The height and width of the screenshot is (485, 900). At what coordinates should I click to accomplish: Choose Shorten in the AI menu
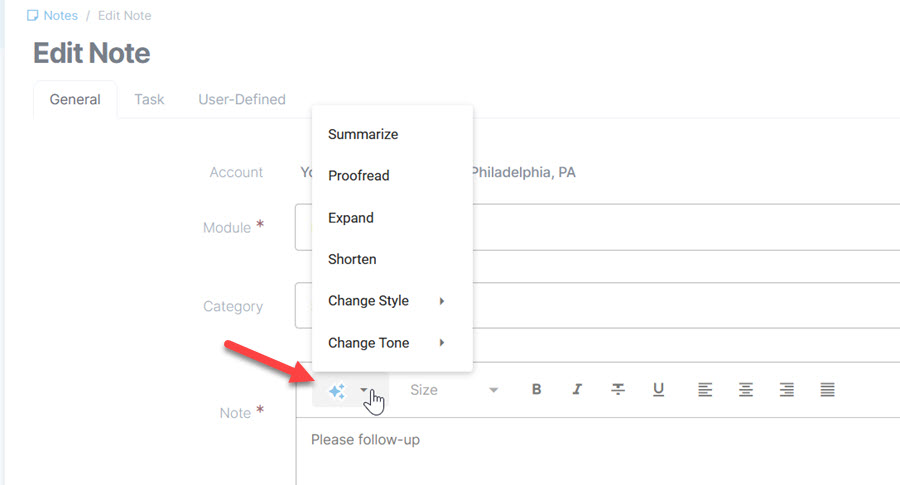352,259
